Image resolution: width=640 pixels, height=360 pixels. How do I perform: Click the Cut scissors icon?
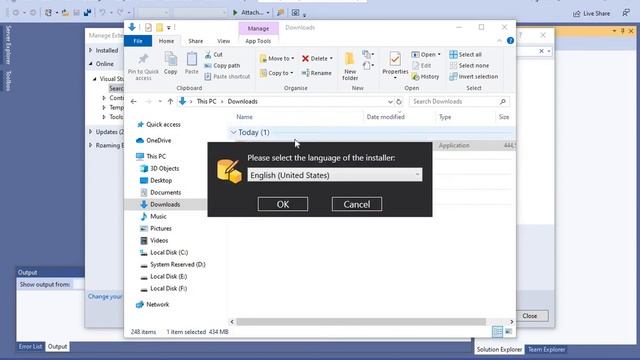click(208, 54)
